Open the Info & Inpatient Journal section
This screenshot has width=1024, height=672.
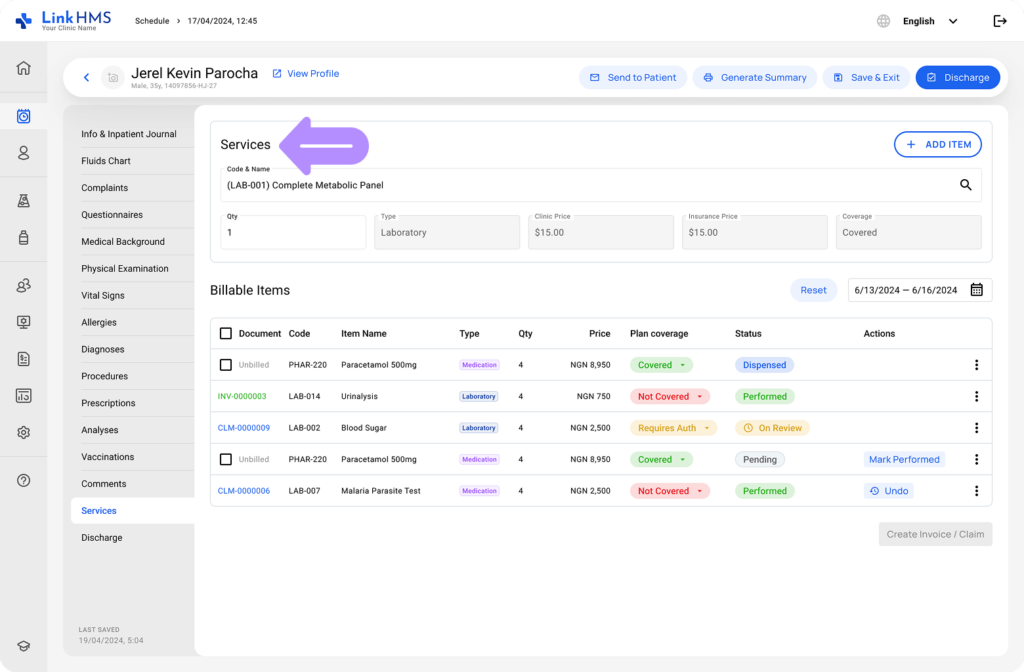(x=129, y=134)
